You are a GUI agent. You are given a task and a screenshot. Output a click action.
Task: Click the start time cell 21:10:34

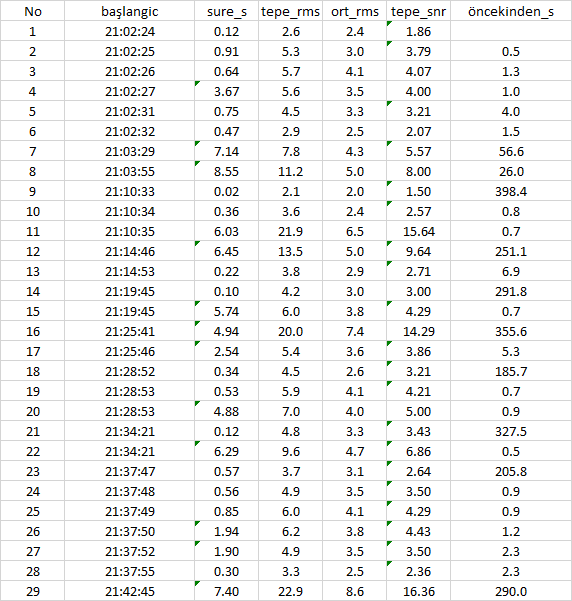coord(130,211)
